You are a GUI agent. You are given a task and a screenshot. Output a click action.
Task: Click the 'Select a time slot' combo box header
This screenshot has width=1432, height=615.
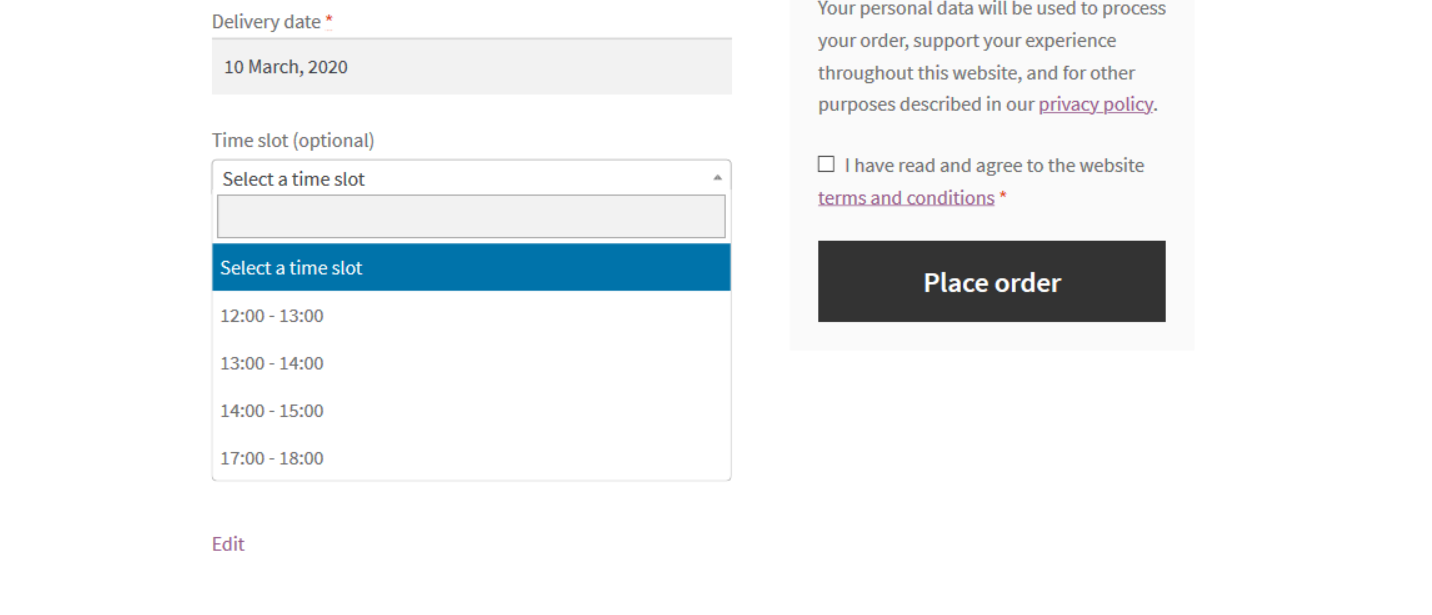pyautogui.click(x=460, y=178)
